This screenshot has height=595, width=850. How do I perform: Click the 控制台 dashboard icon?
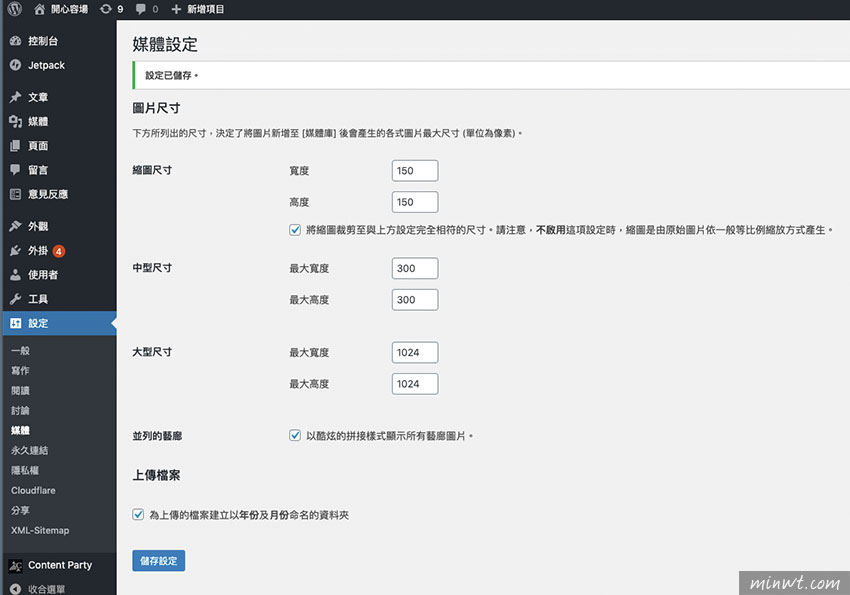tap(15, 41)
